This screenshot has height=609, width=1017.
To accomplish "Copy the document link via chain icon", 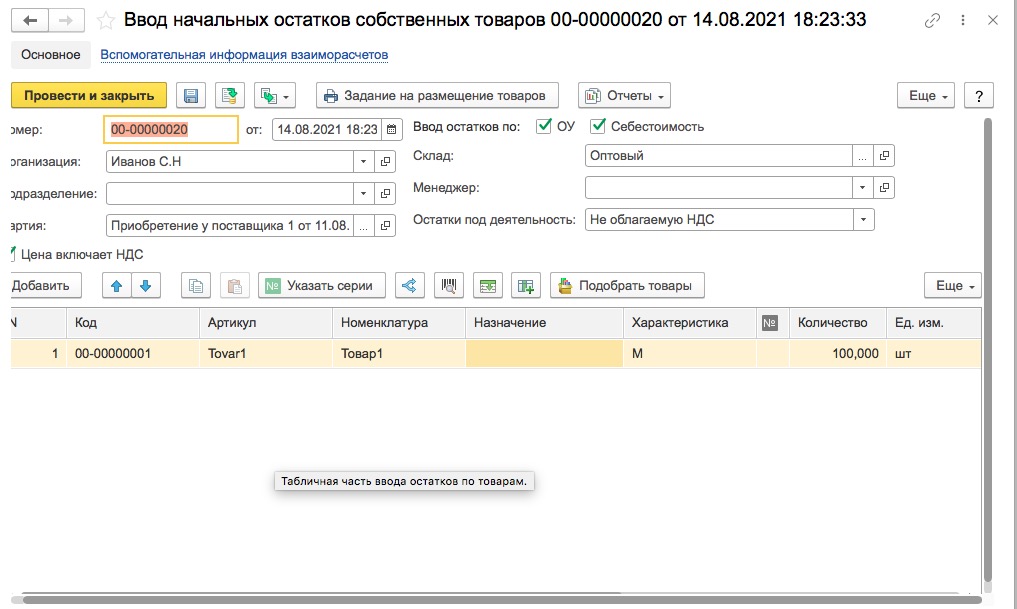I will (x=932, y=21).
